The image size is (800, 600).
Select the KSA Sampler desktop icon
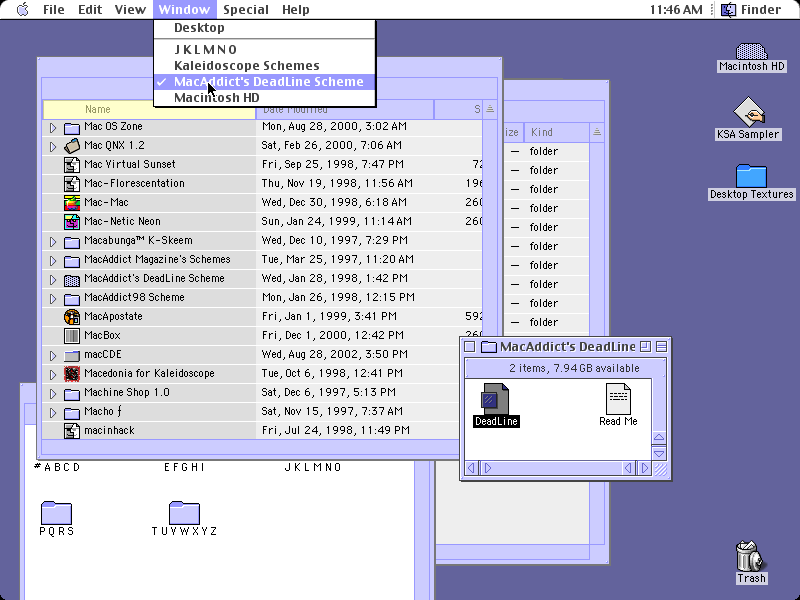coord(748,112)
